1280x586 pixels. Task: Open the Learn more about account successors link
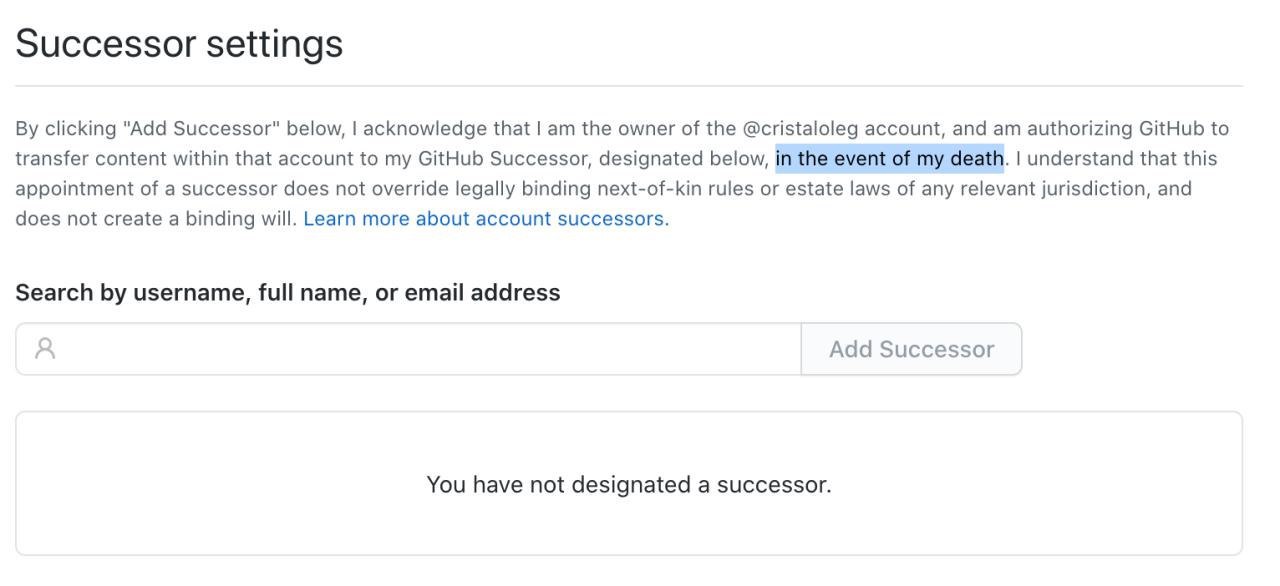click(x=484, y=218)
